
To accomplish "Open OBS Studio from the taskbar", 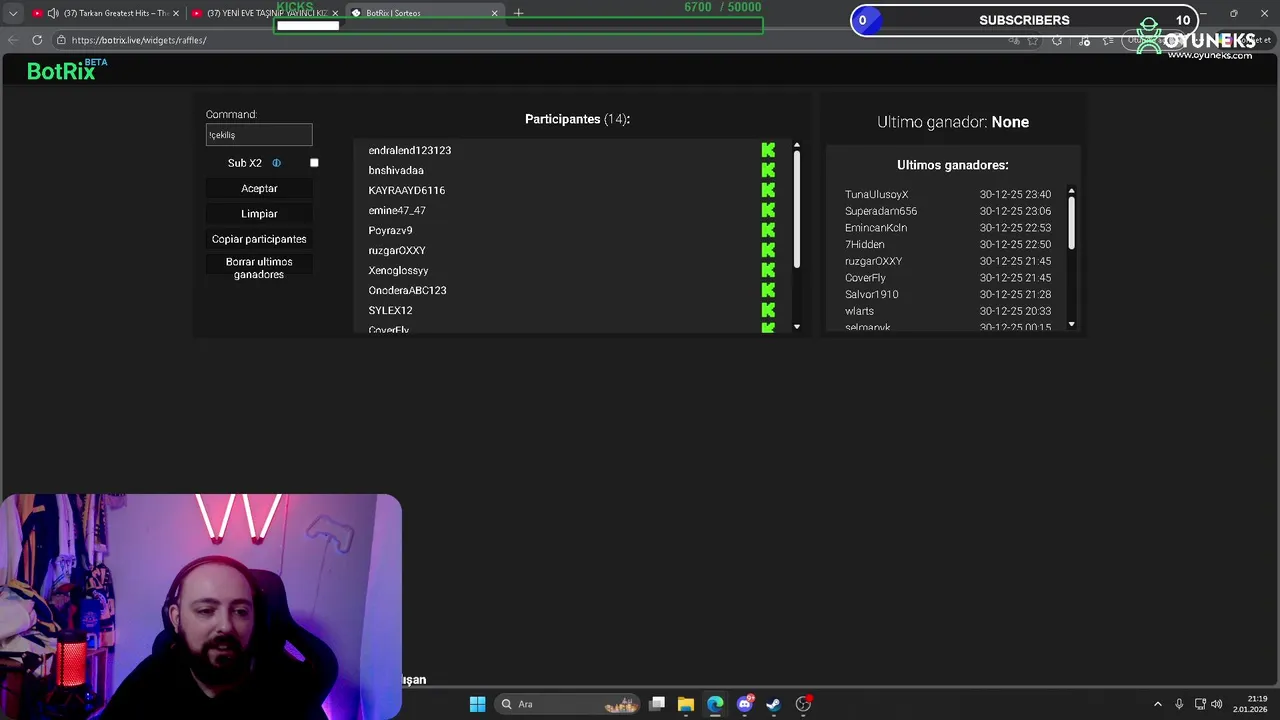I will point(803,704).
